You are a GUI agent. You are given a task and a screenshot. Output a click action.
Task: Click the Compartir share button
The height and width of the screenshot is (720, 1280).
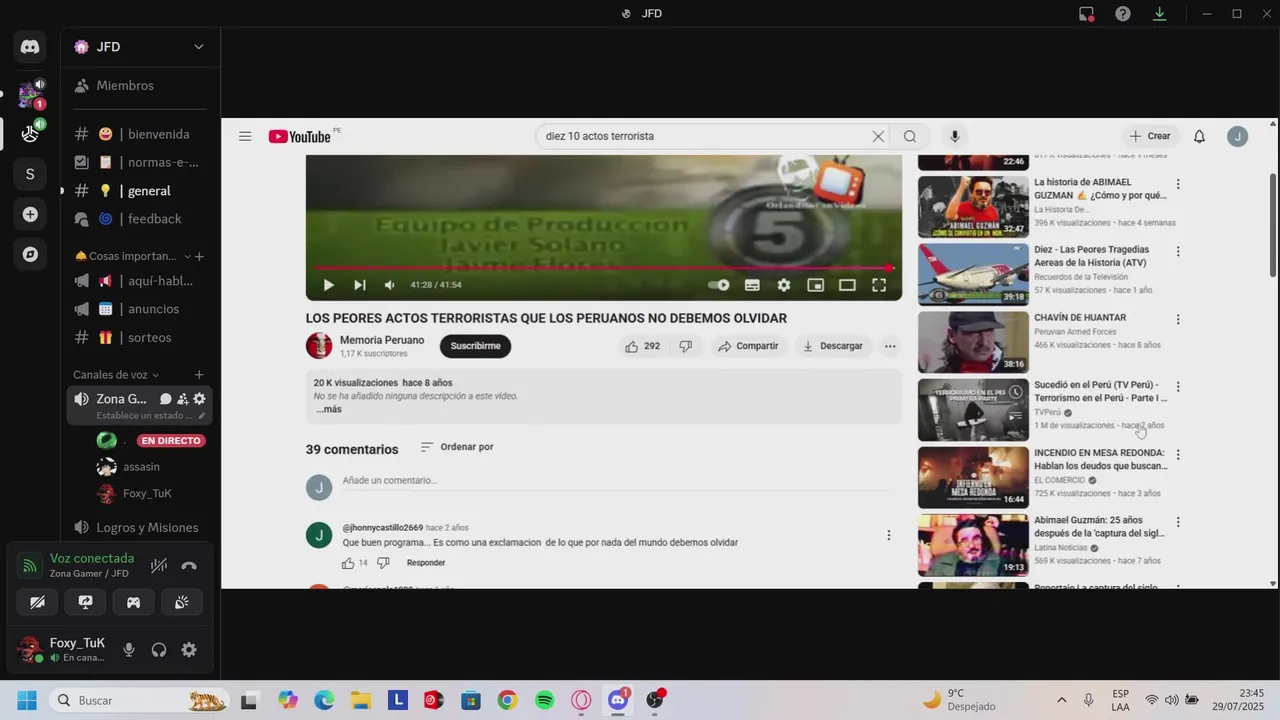[x=748, y=346]
